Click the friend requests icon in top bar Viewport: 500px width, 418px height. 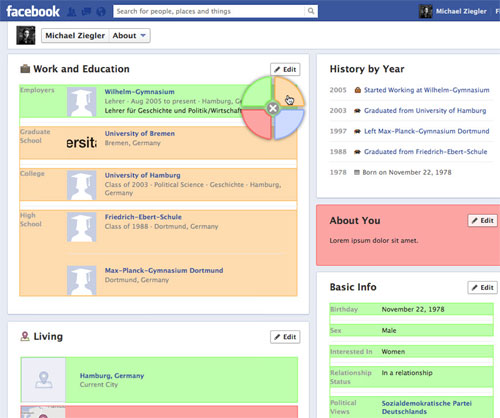72,12
